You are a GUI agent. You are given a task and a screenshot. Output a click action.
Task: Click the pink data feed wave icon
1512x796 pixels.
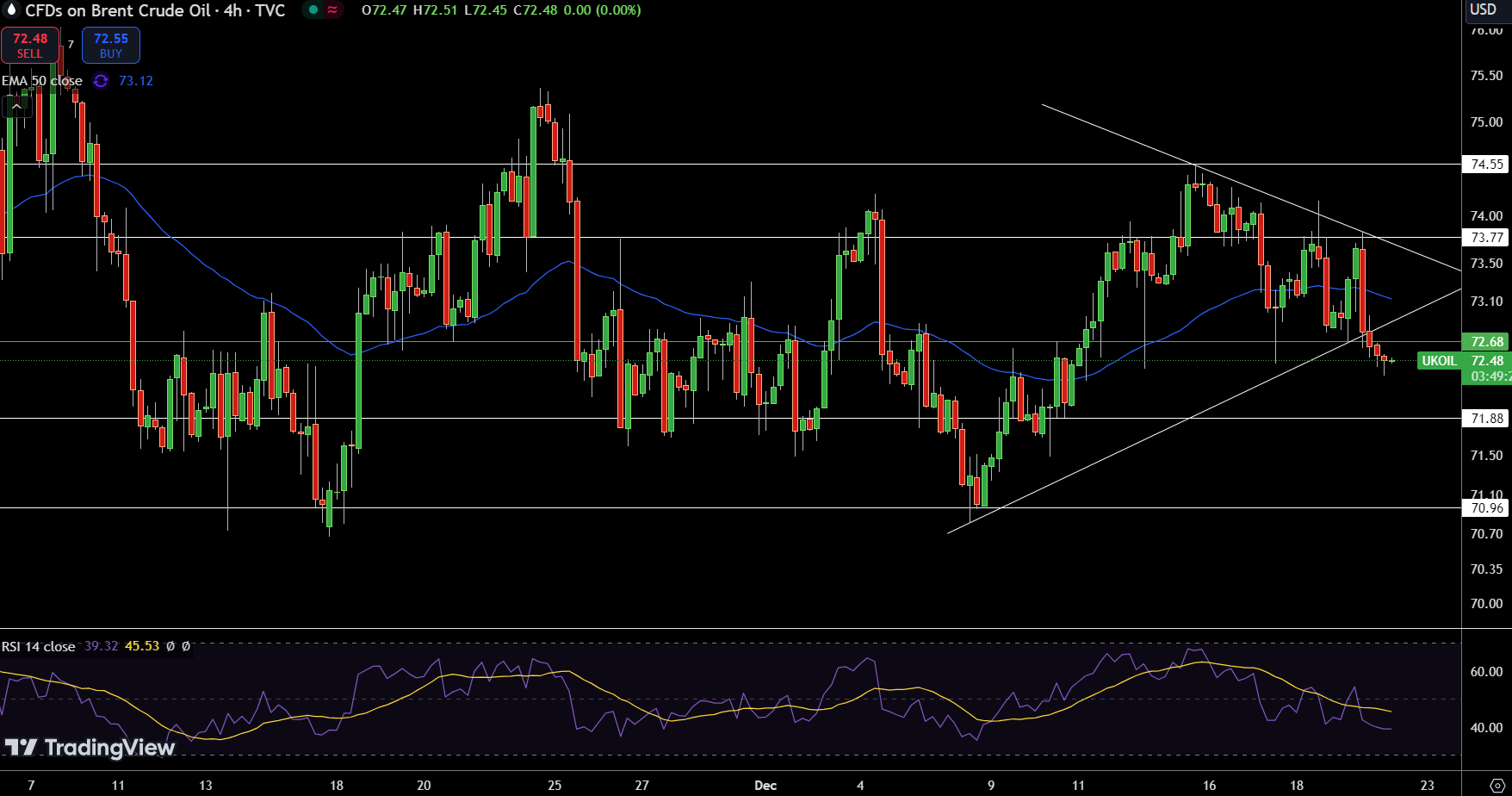[332, 10]
